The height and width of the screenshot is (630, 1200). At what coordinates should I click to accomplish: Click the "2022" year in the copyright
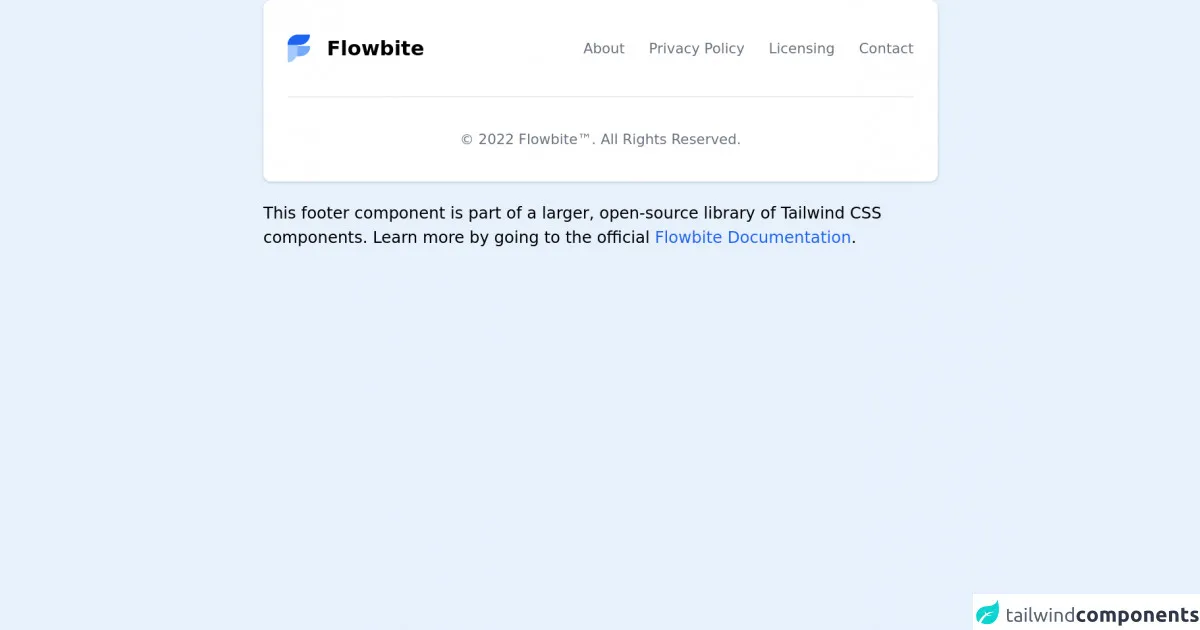click(496, 139)
